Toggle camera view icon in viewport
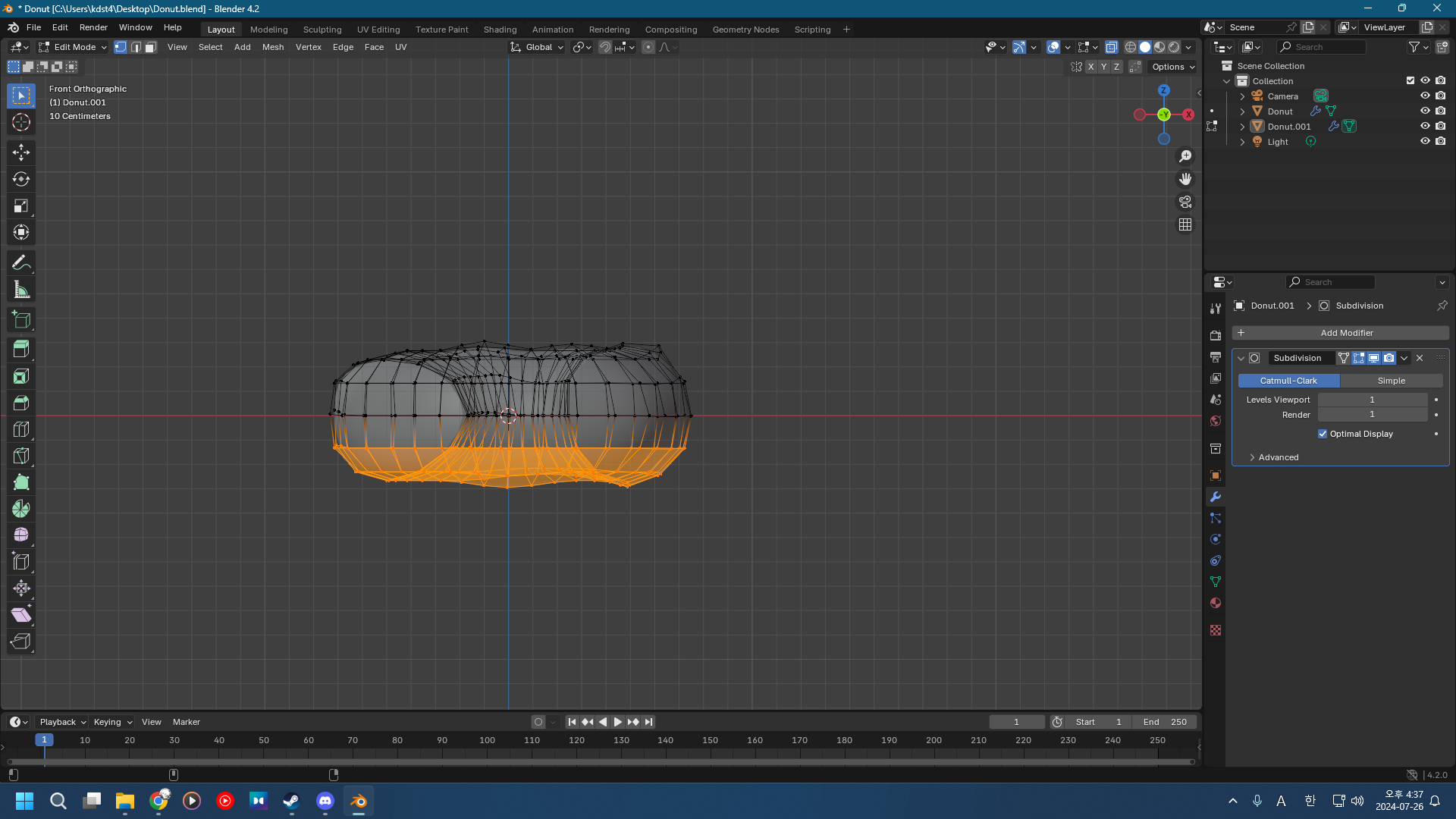The width and height of the screenshot is (1456, 819). [1185, 202]
